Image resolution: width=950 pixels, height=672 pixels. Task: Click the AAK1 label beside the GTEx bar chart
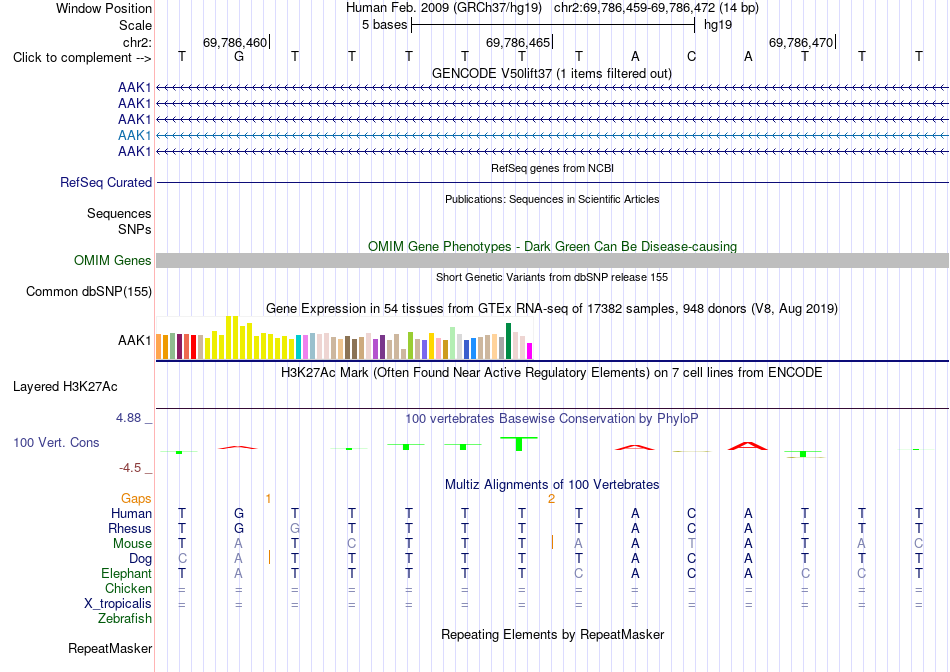pyautogui.click(x=134, y=341)
